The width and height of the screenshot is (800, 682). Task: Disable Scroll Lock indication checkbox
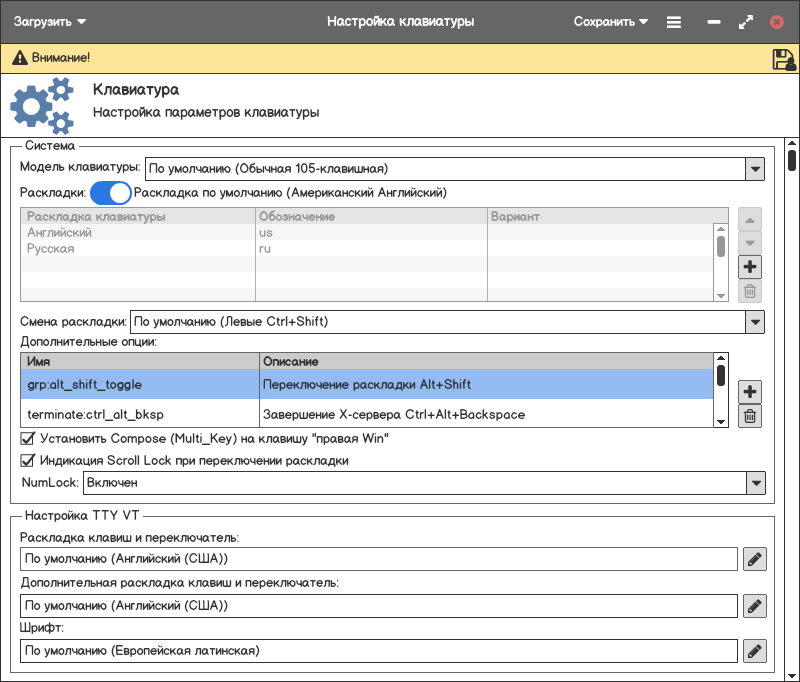28,461
